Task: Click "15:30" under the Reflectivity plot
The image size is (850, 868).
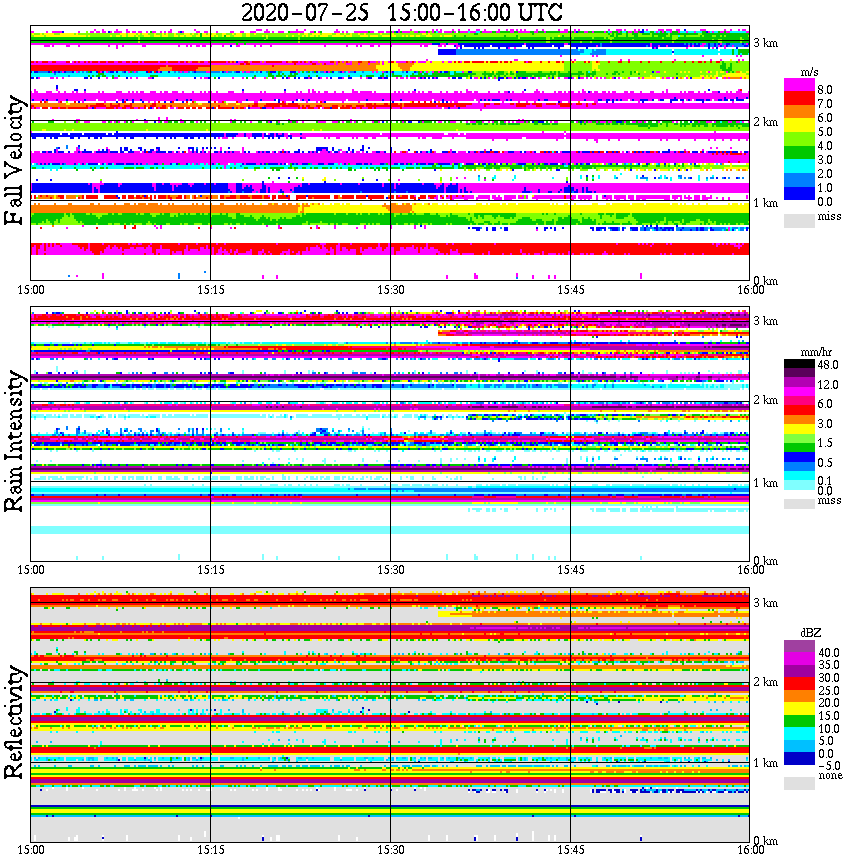Action: [391, 850]
